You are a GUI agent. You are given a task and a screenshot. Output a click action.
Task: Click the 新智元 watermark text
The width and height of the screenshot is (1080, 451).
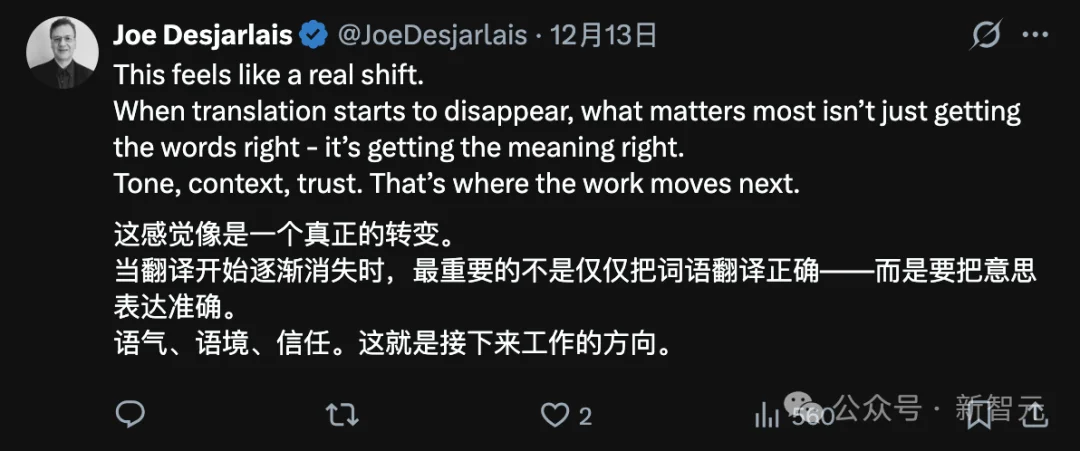pos(998,408)
